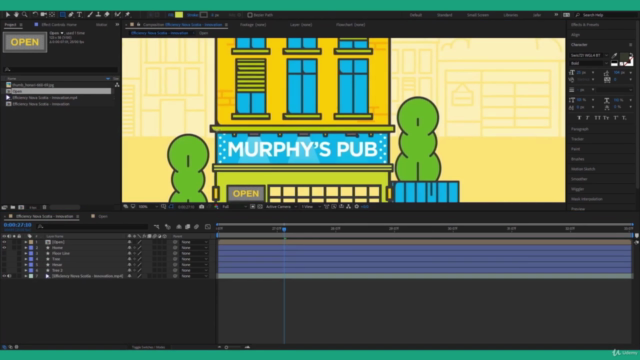Open the composition mini-flowchart icon in timeline
Image resolution: width=640 pixels, height=360 pixels.
click(157, 227)
